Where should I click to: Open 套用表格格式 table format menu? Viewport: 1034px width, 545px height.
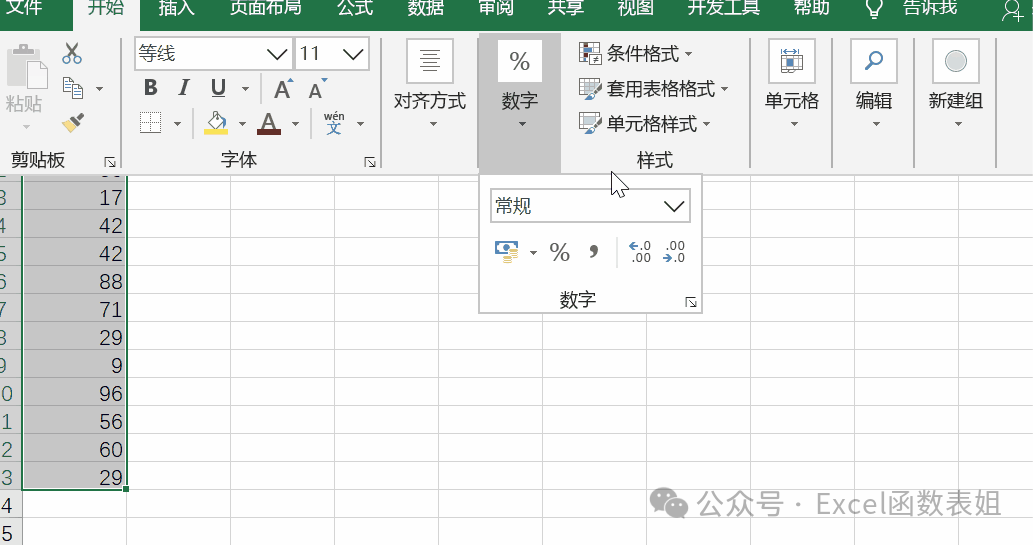click(654, 88)
